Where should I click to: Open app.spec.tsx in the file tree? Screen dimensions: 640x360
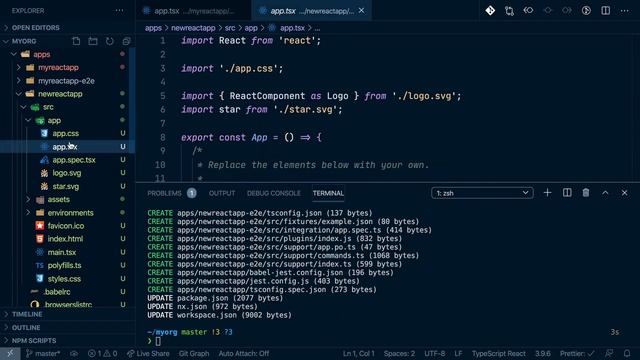pyautogui.click(x=74, y=160)
